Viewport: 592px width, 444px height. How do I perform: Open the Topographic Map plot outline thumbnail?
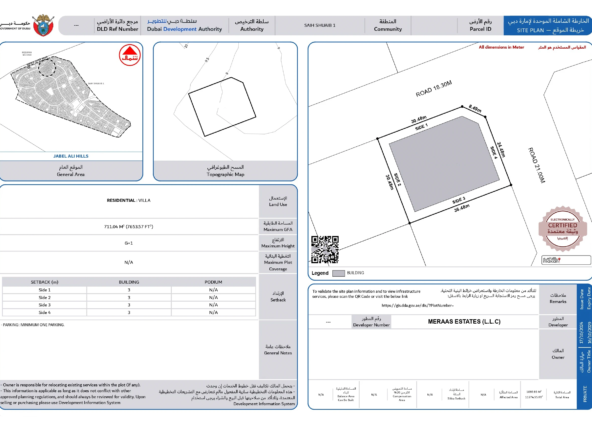pyautogui.click(x=225, y=102)
